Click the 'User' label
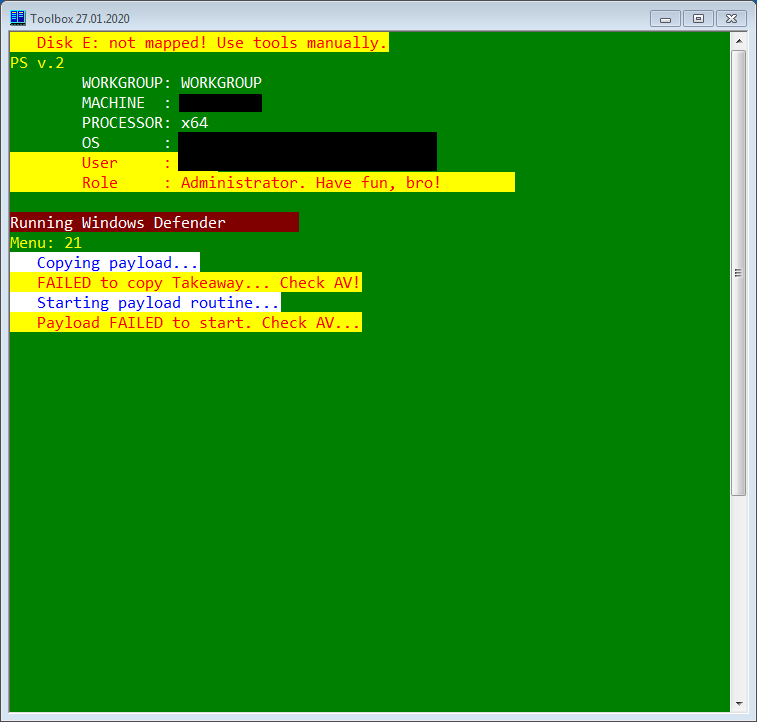Image resolution: width=757 pixels, height=722 pixels. [99, 163]
